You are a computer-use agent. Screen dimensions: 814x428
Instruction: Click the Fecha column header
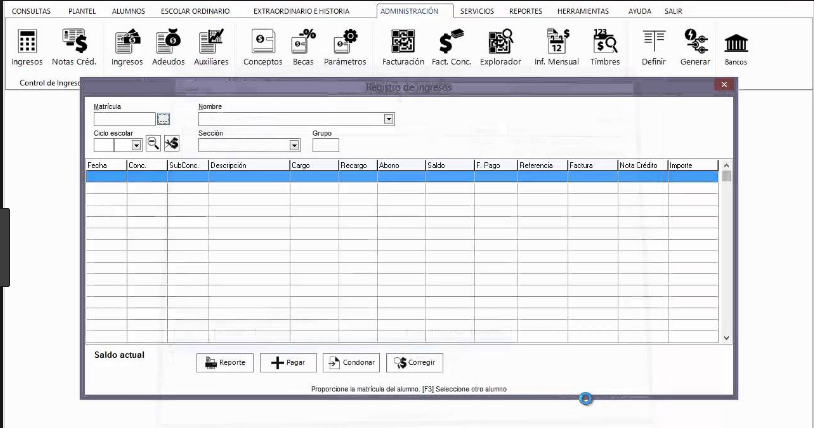coord(106,165)
